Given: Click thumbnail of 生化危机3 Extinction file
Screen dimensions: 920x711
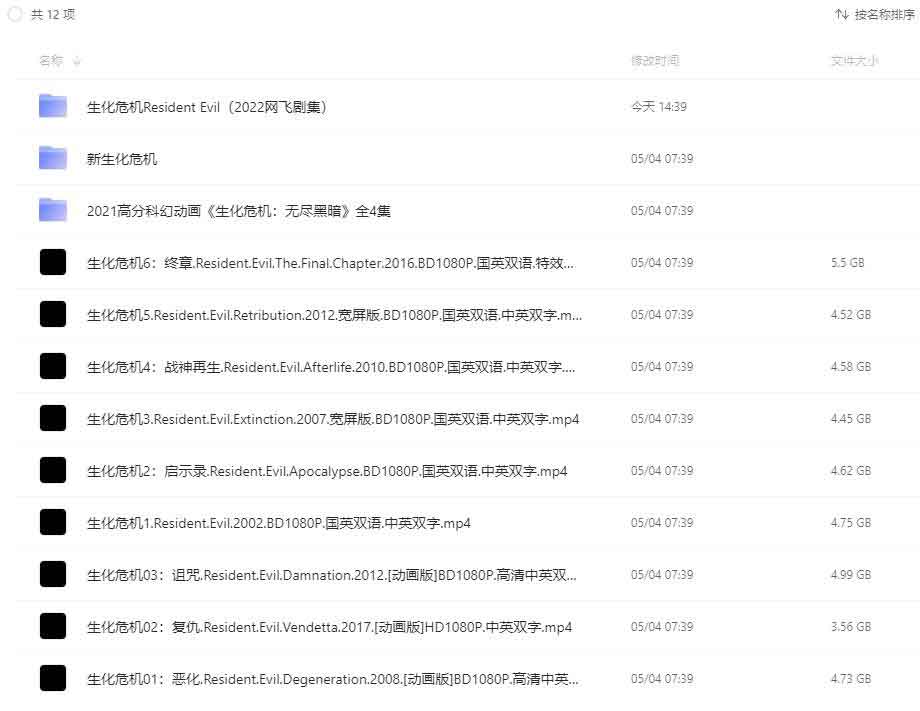Looking at the screenshot, I should pyautogui.click(x=53, y=418).
